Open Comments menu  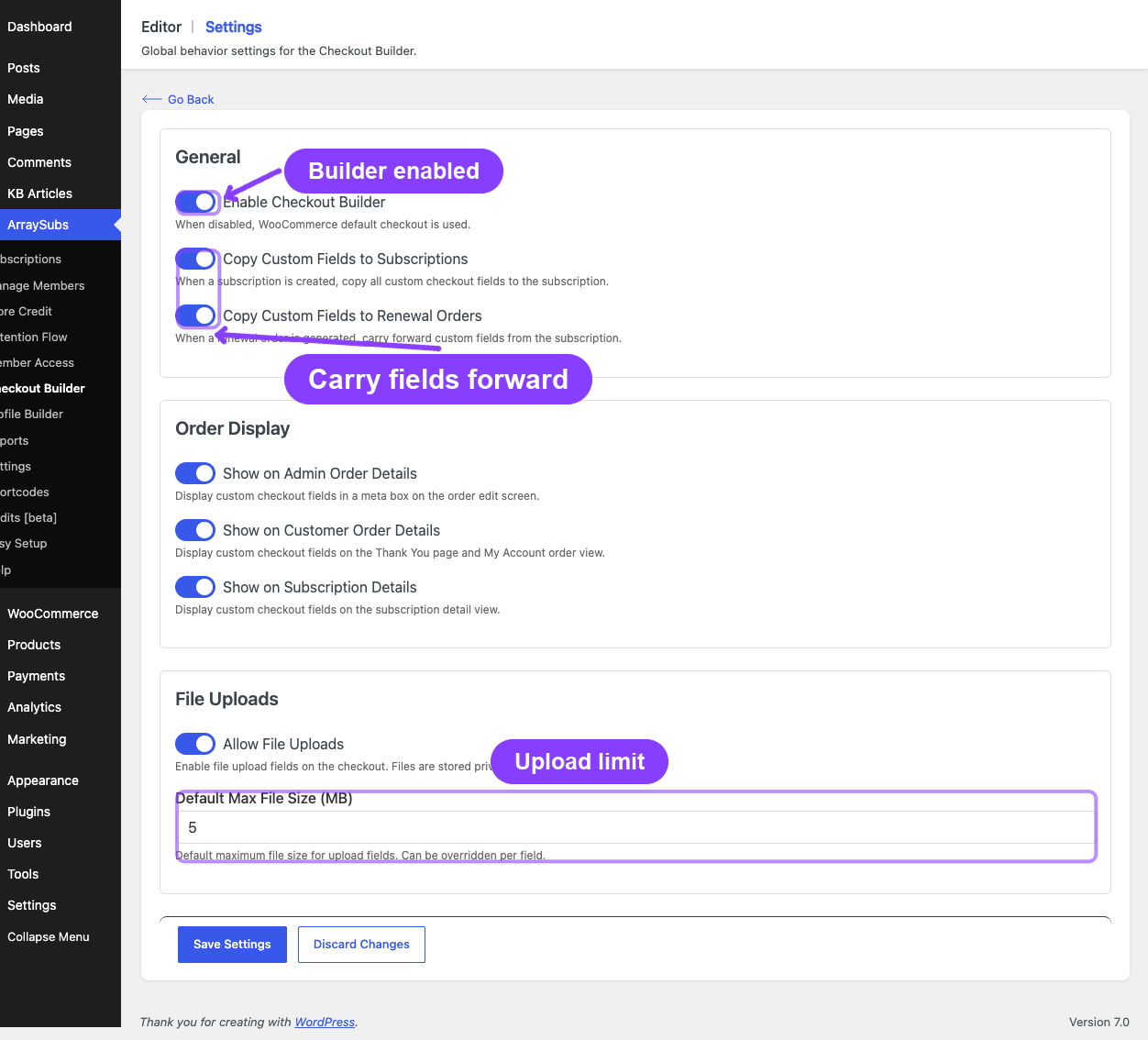click(x=61, y=162)
